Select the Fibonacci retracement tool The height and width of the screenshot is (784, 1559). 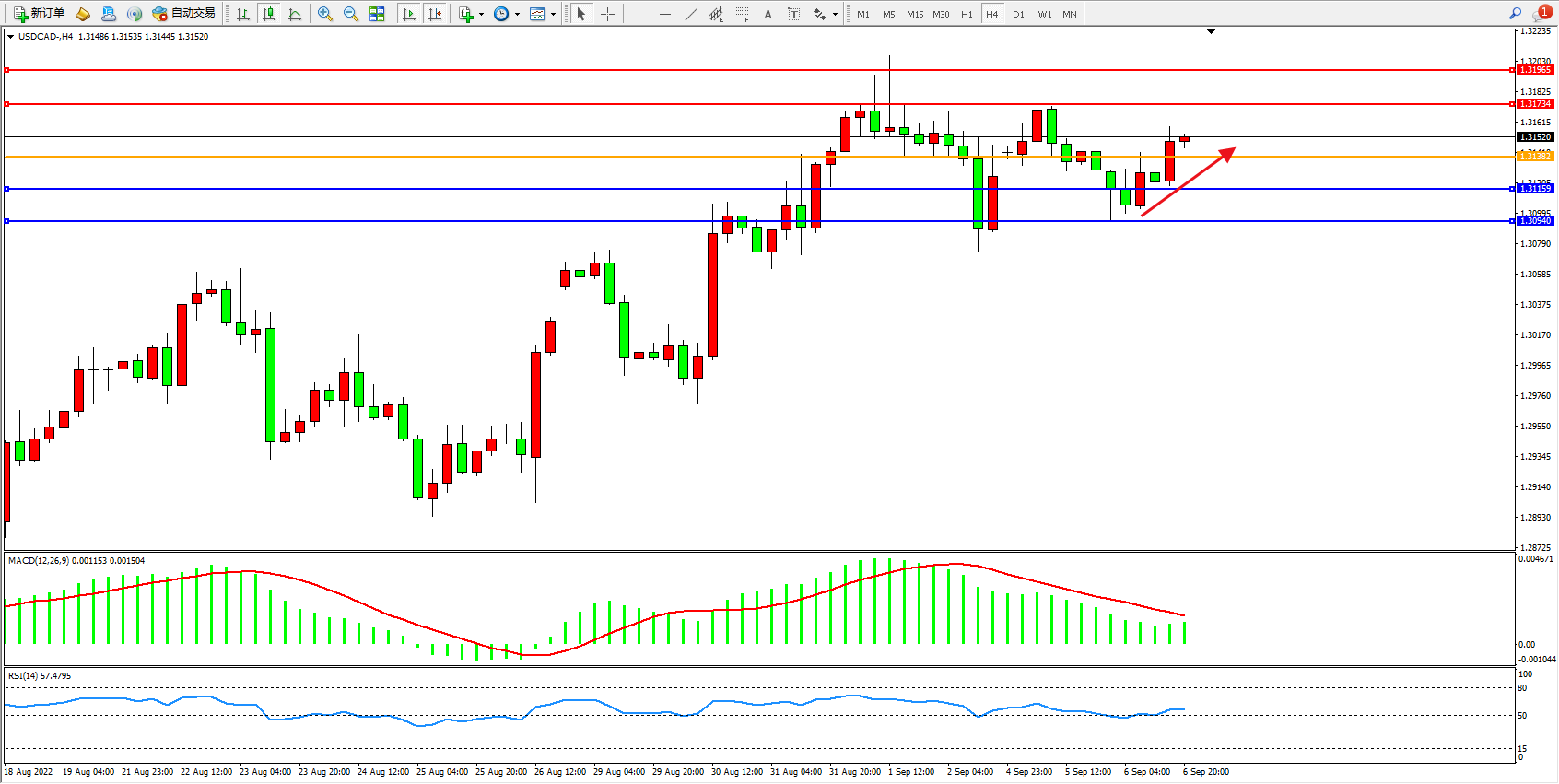coord(743,14)
